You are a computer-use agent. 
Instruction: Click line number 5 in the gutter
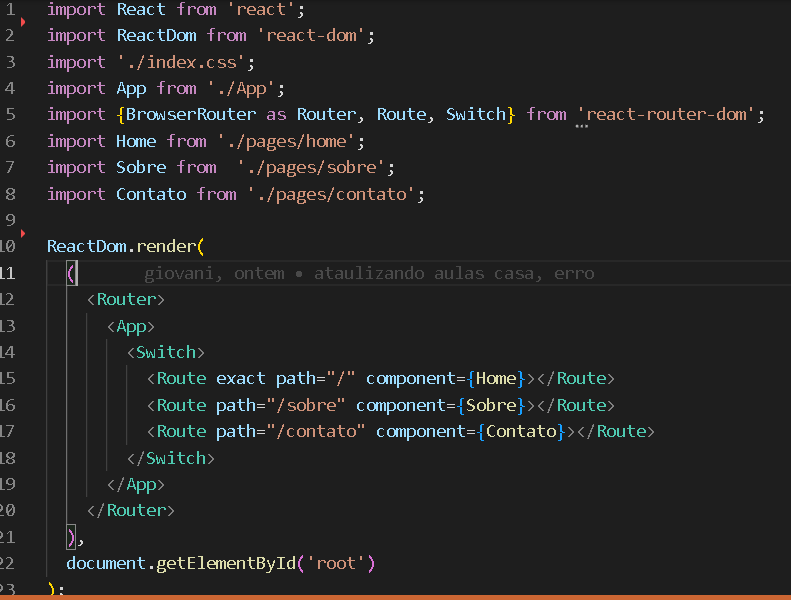point(10,115)
